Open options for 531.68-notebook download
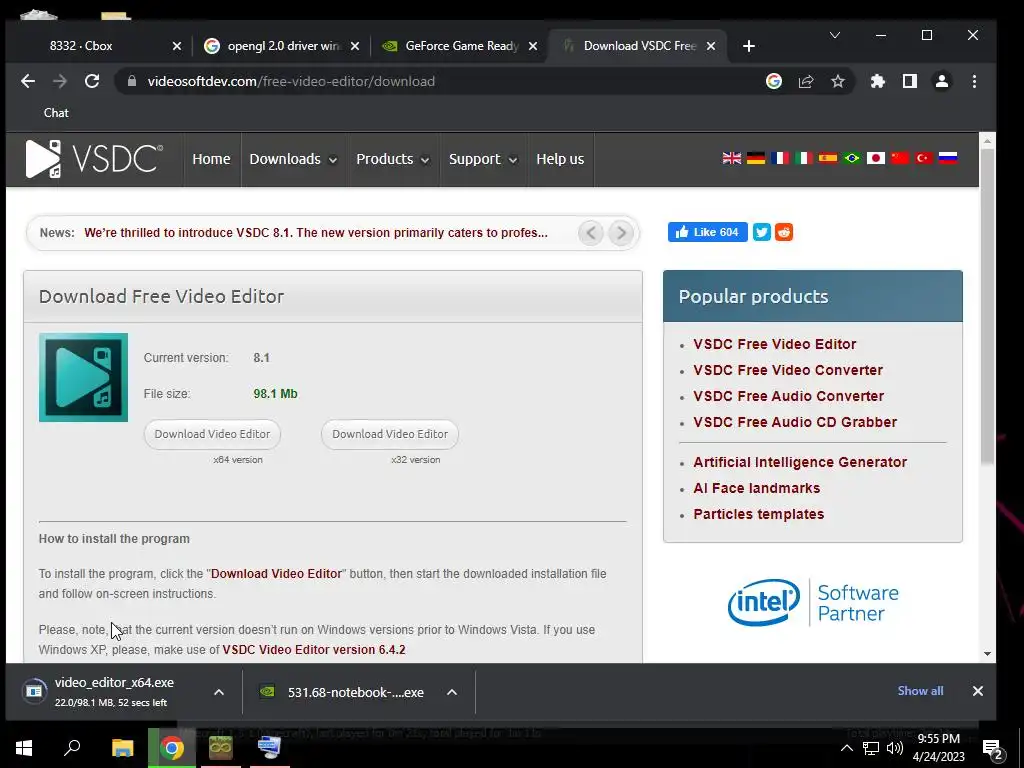Viewport: 1024px width, 768px height. (451, 692)
